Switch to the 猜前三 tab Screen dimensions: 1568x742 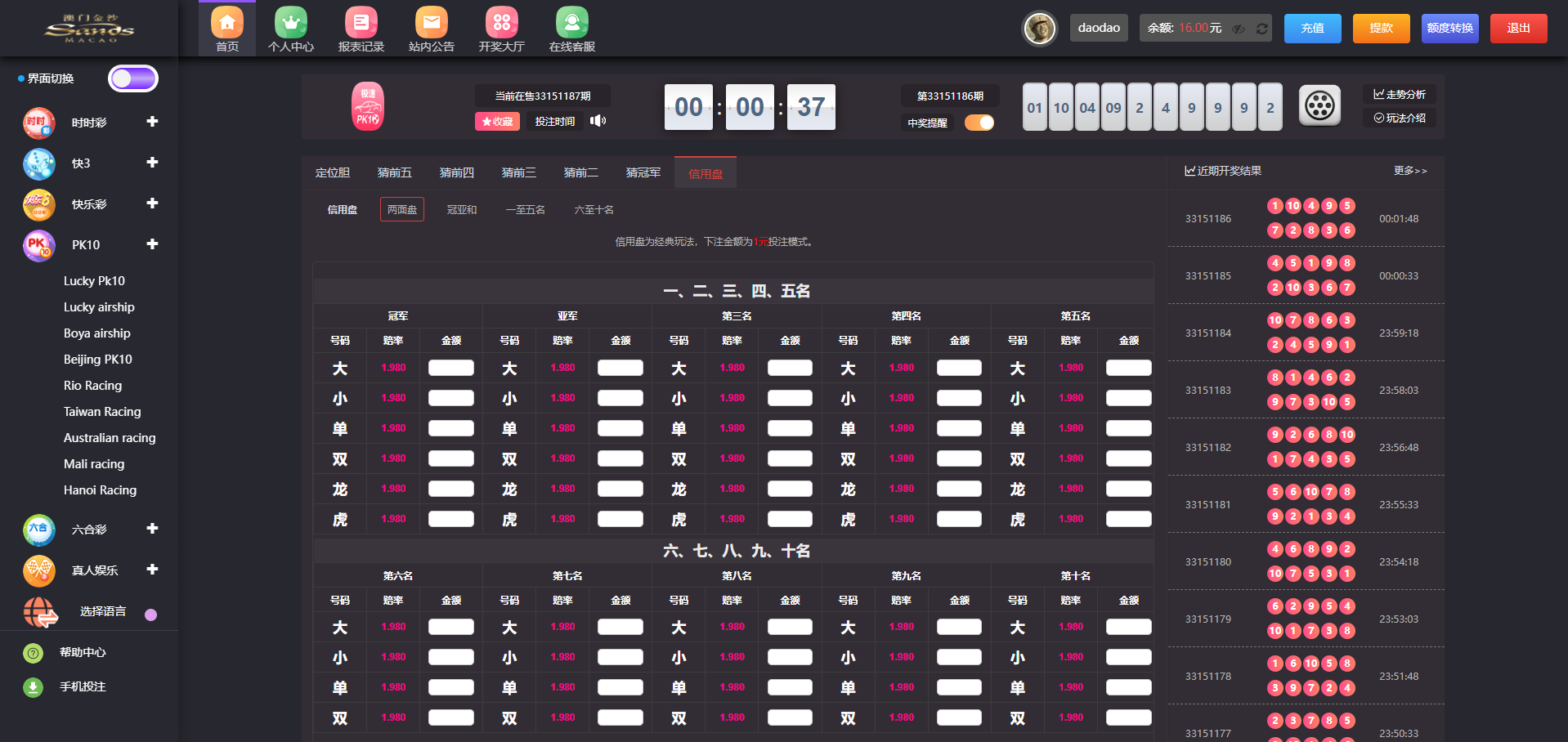tap(519, 172)
